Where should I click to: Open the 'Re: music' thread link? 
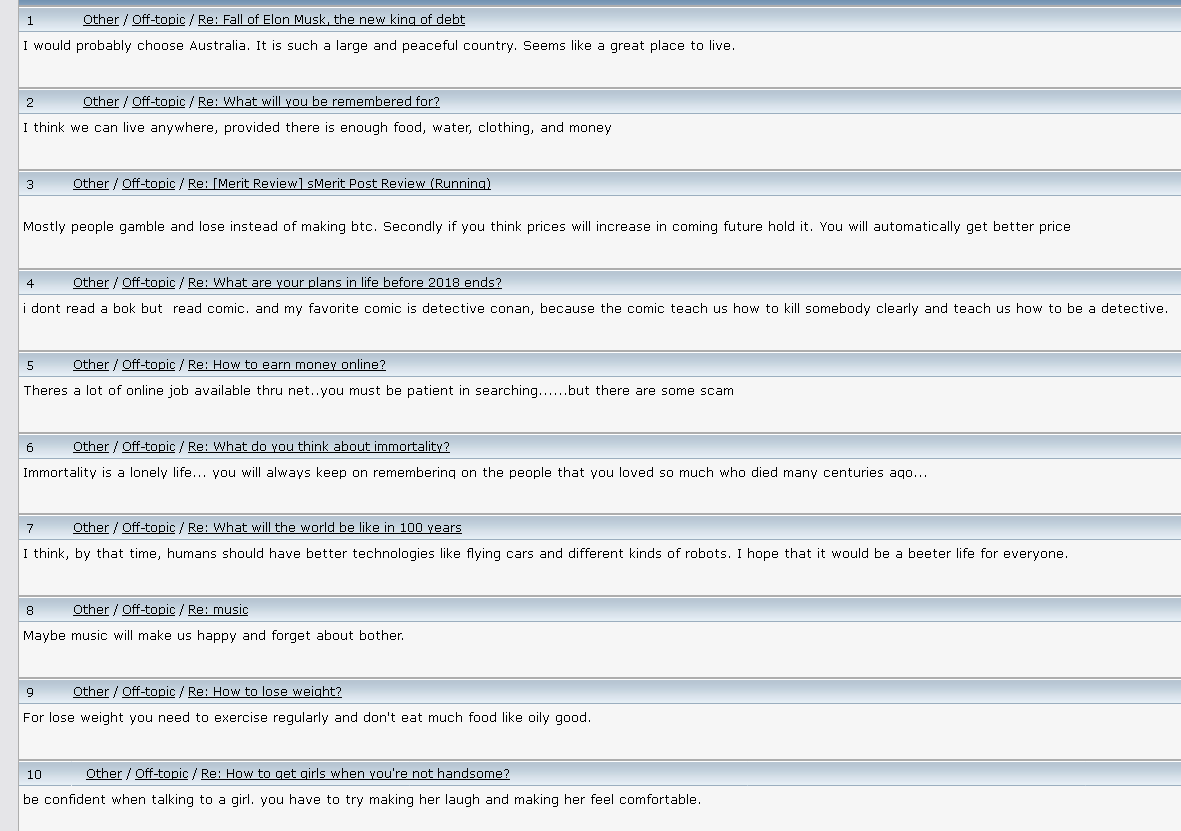click(x=218, y=610)
